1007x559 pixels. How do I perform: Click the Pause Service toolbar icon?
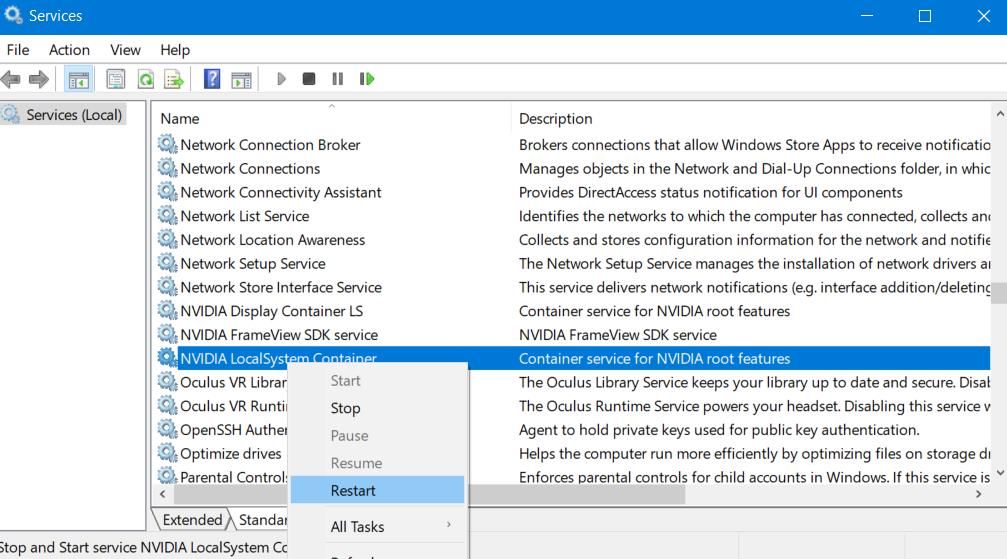click(338, 79)
